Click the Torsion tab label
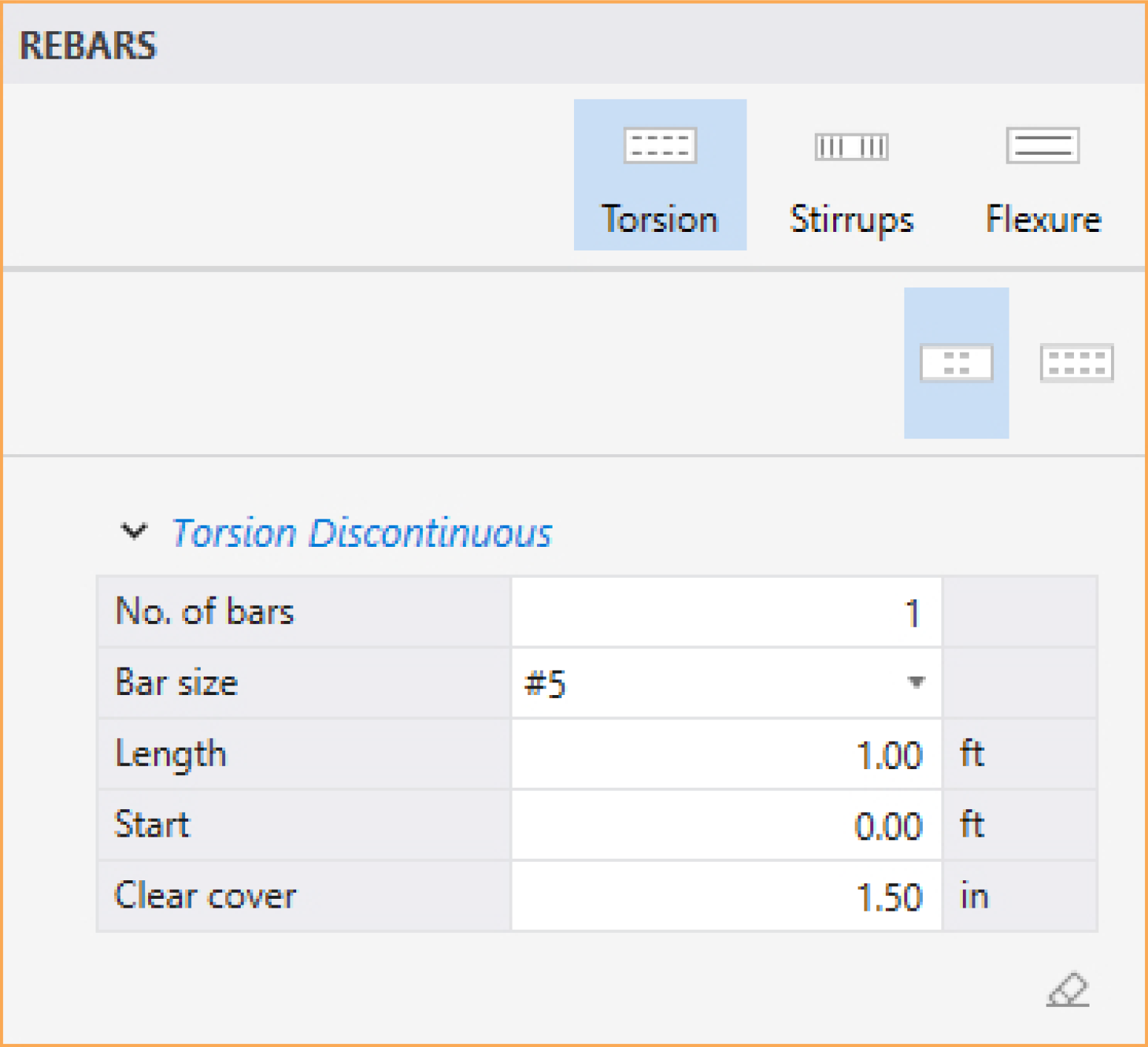 click(659, 219)
